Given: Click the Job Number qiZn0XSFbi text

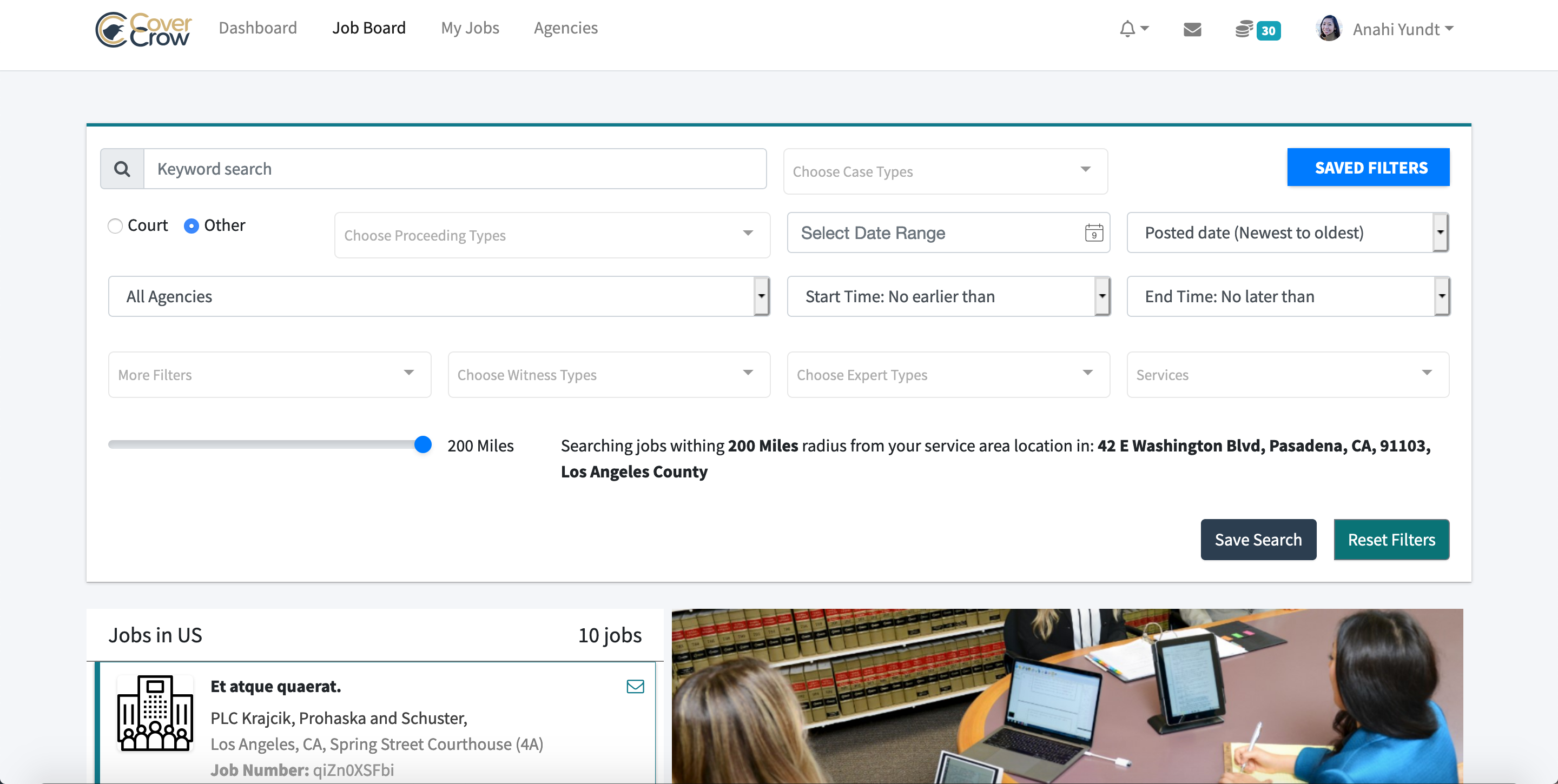Looking at the screenshot, I should click(x=302, y=769).
